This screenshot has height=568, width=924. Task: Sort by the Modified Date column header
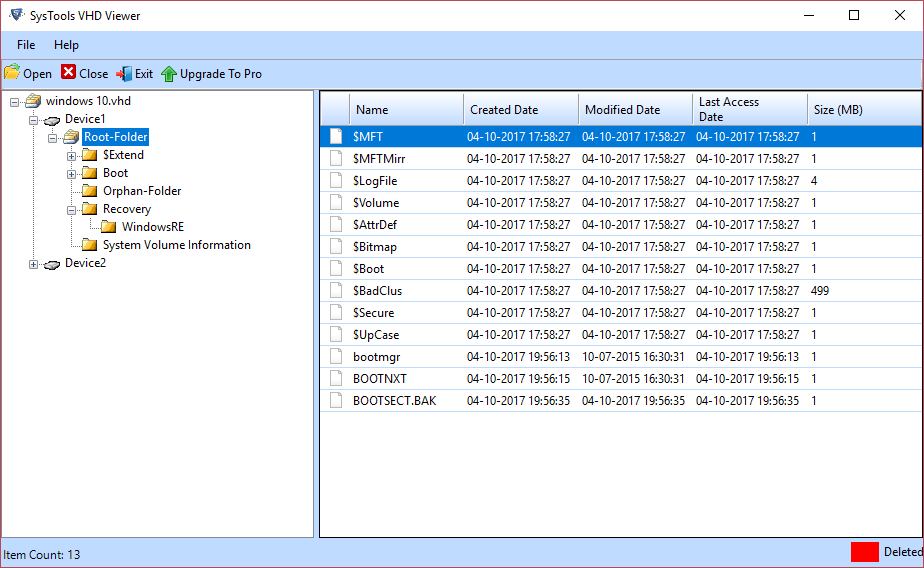(x=636, y=110)
